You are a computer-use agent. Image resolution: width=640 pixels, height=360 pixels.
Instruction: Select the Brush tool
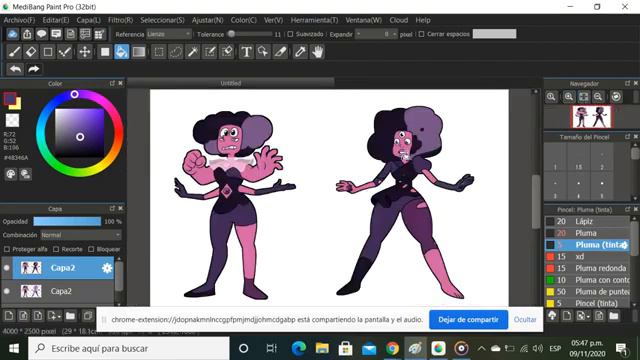(14, 52)
